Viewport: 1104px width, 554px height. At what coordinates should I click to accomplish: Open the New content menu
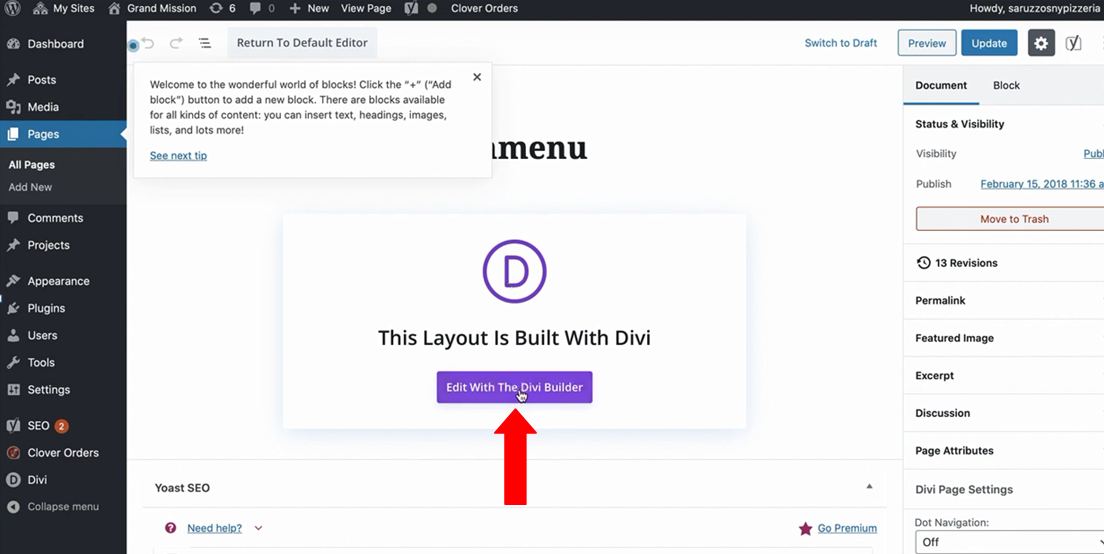(x=309, y=8)
